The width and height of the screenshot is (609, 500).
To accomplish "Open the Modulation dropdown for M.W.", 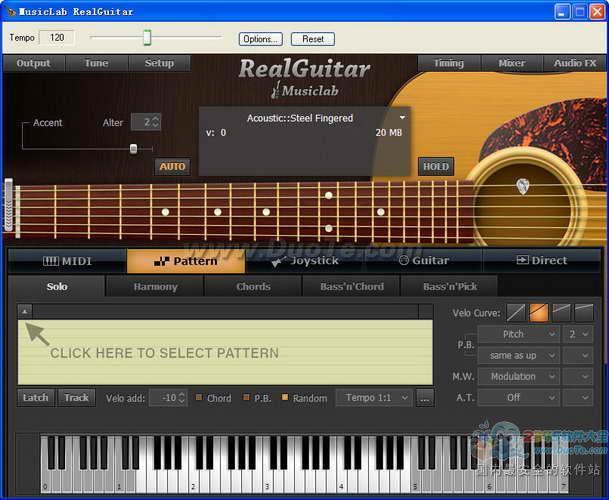I will (519, 376).
